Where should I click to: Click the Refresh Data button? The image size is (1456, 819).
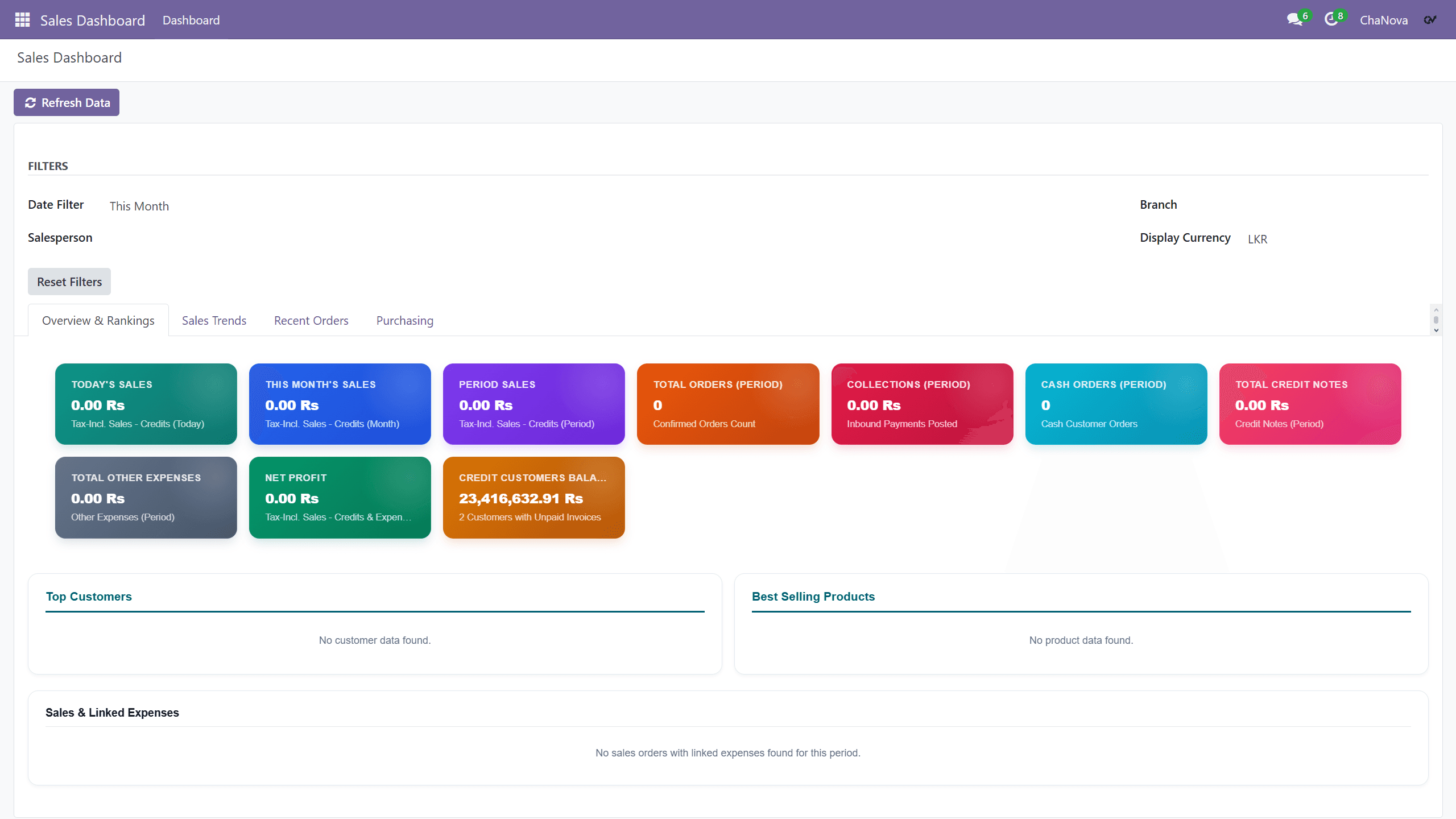[x=67, y=102]
